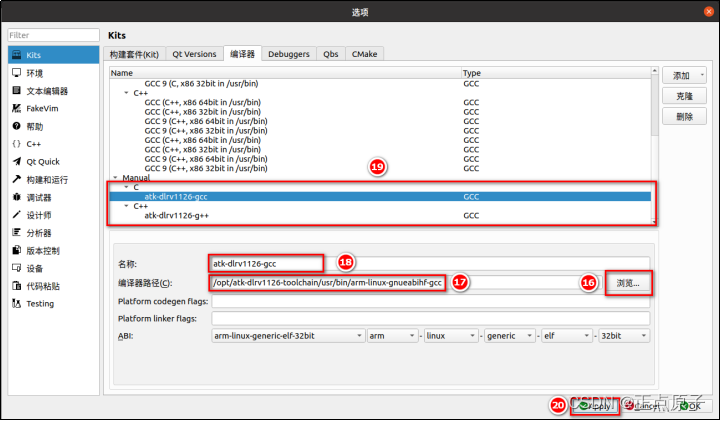Select the Kits sidebar icon
This screenshot has height=421, width=721.
click(17, 55)
